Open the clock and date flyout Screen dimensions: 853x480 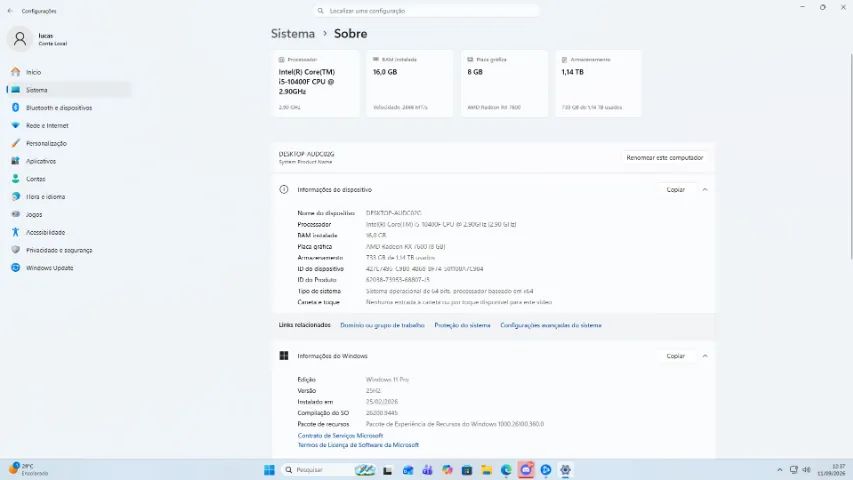coord(831,470)
